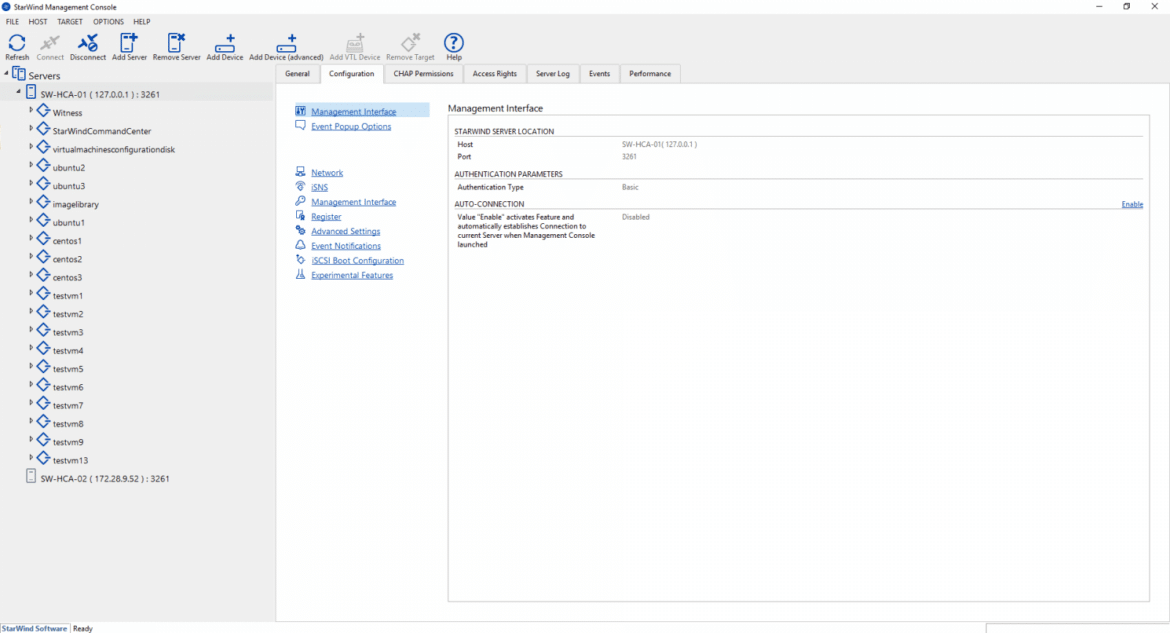Switch to the Server Log tab
1170x633 pixels.
(x=552, y=74)
